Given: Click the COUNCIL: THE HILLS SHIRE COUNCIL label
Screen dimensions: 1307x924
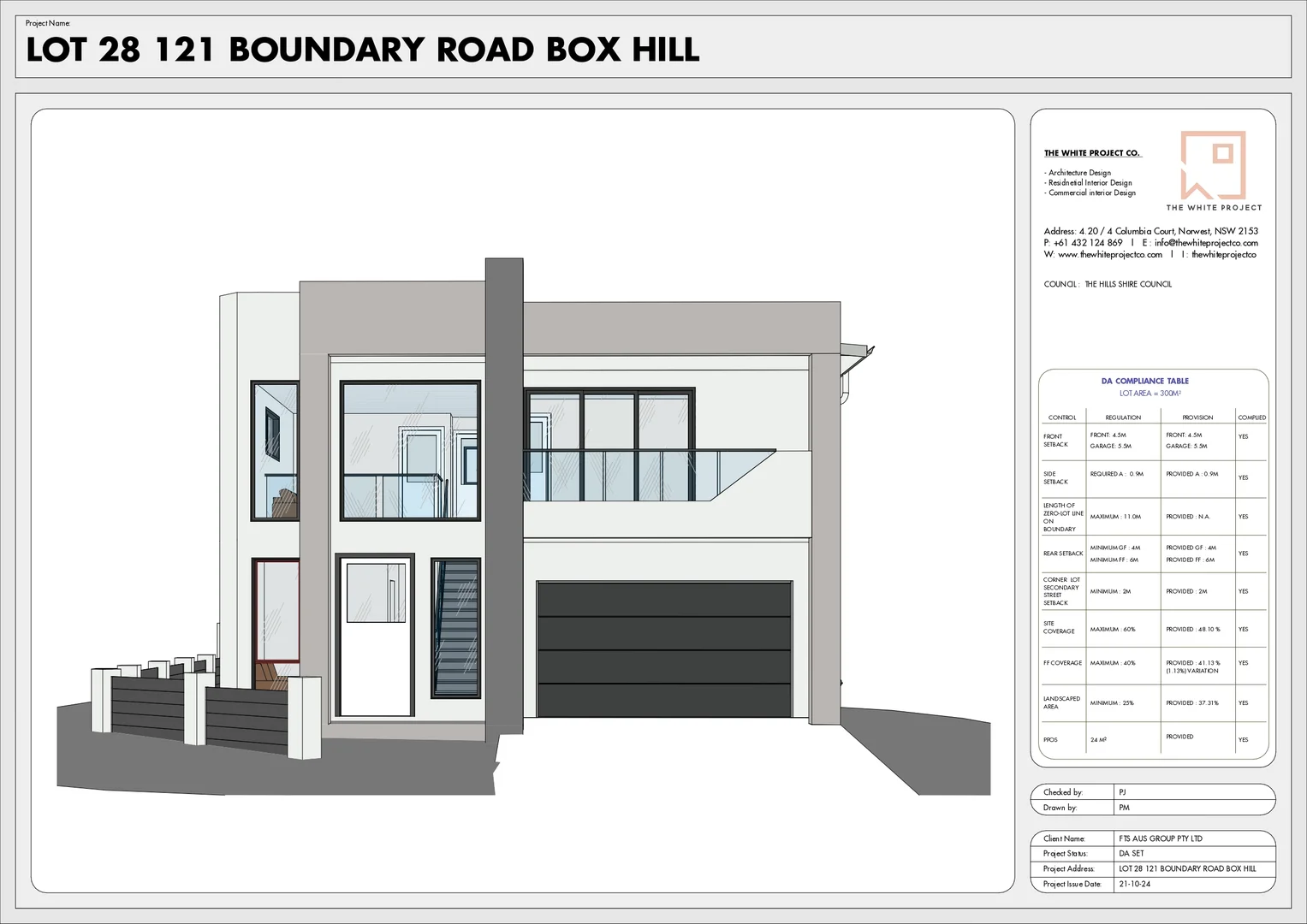Looking at the screenshot, I should [1108, 283].
